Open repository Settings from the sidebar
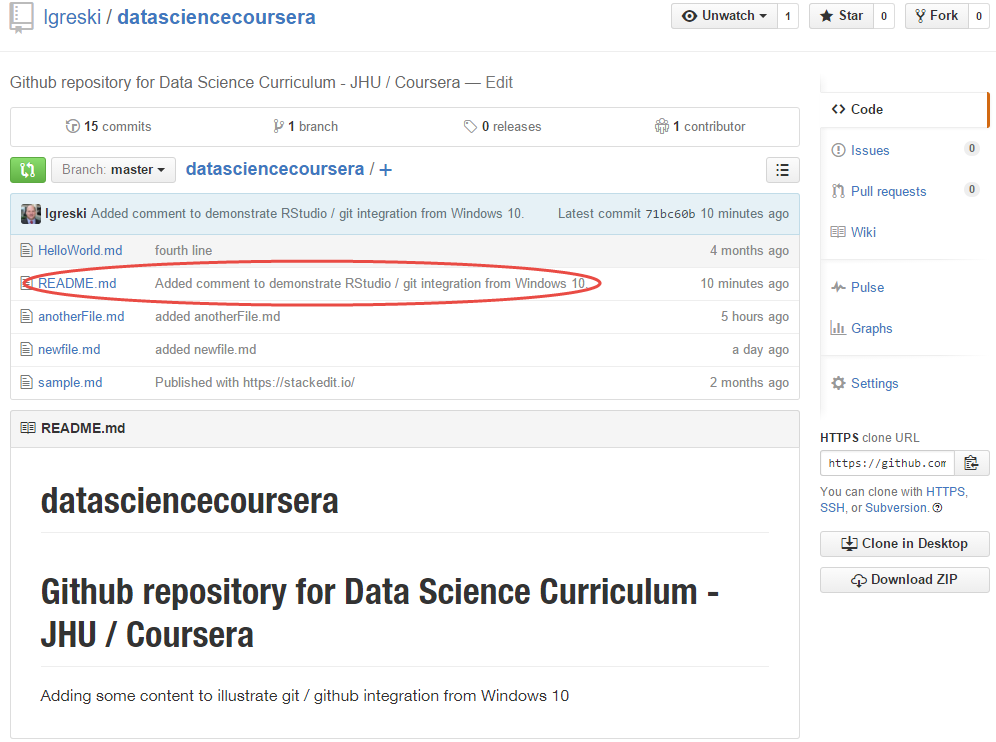 (x=873, y=383)
